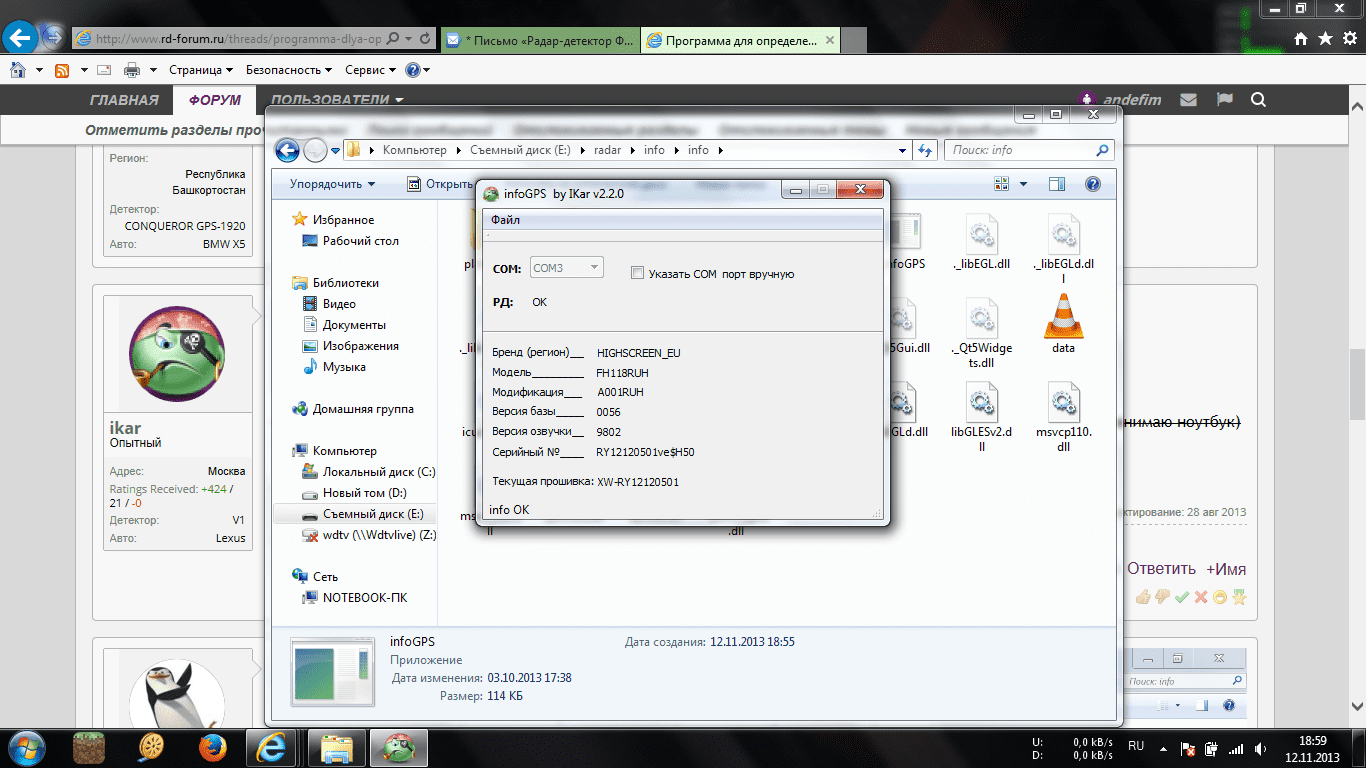This screenshot has width=1366, height=768.
Task: Click the Компьютер breadcrumb in address bar
Action: (414, 150)
